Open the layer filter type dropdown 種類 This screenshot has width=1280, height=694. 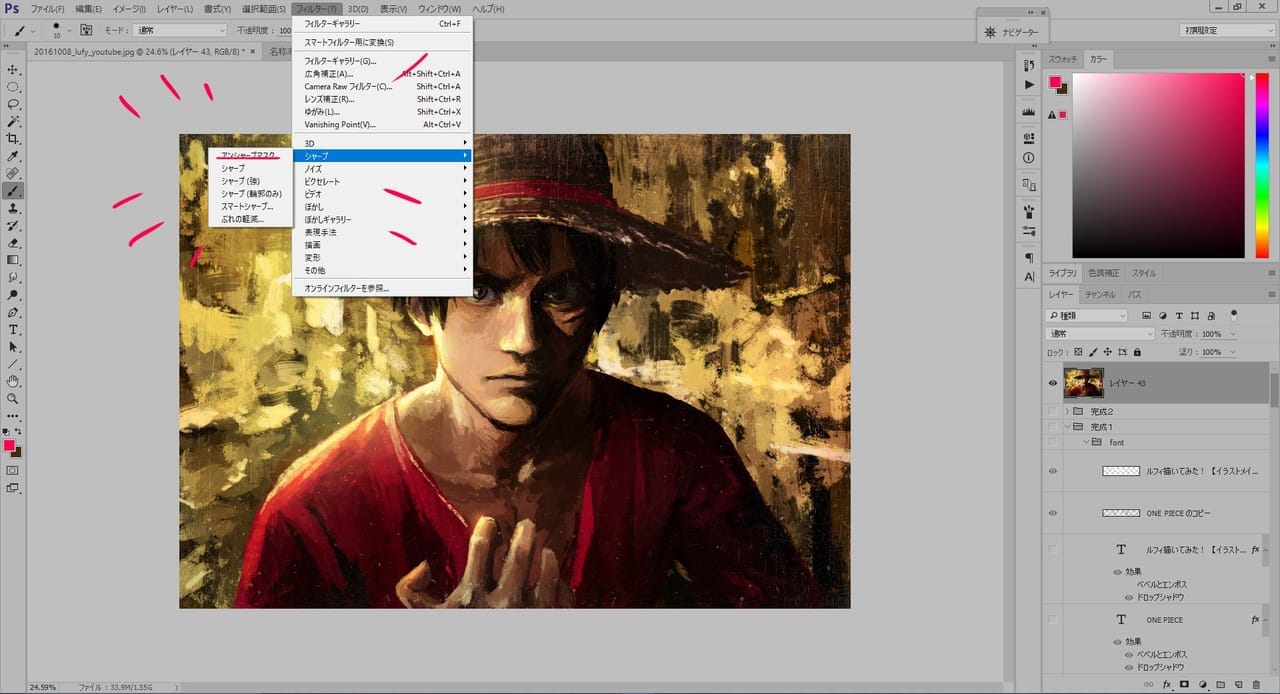coord(1087,316)
